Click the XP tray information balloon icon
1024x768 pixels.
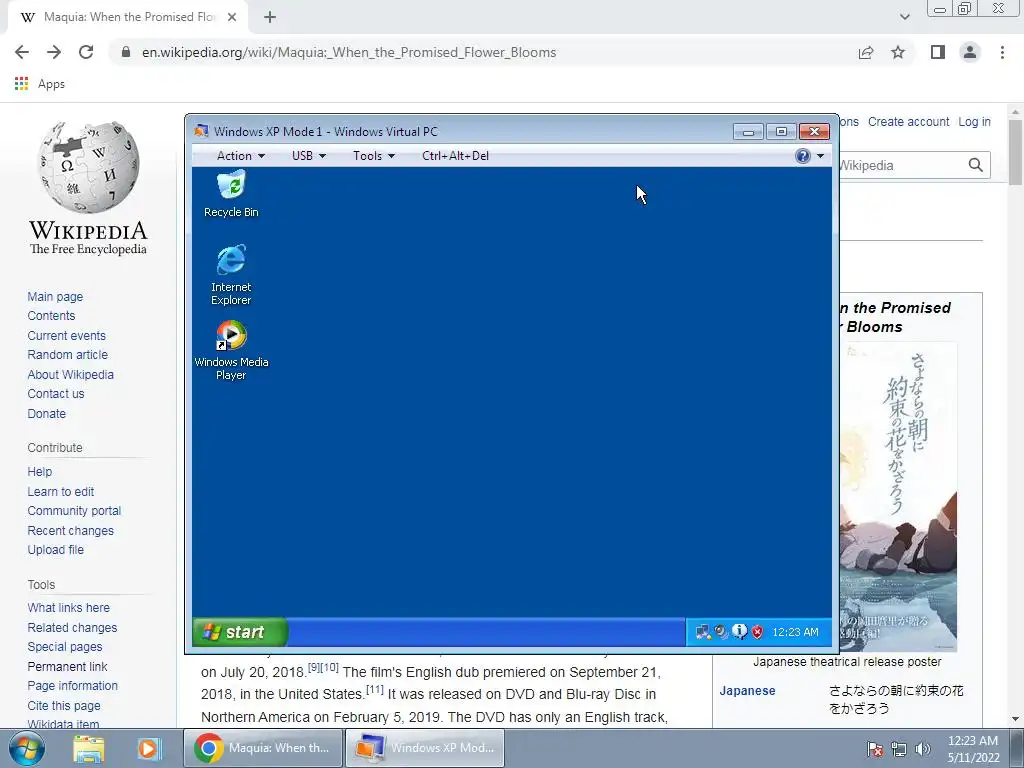[x=739, y=632]
